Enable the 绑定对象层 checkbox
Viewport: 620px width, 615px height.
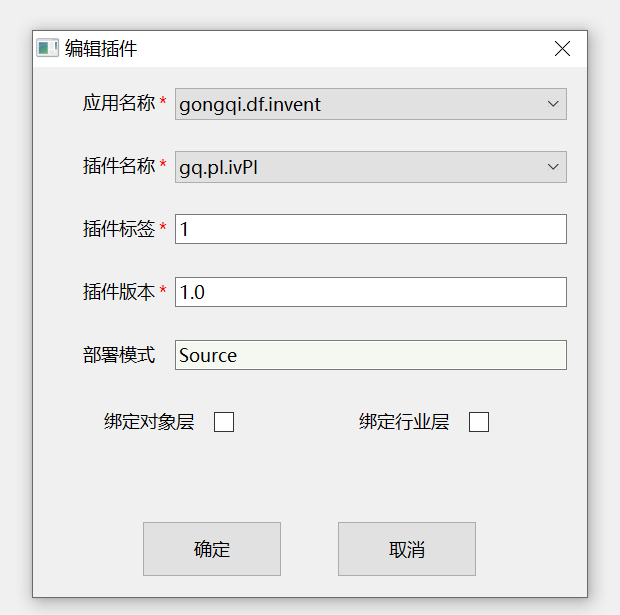pos(224,422)
